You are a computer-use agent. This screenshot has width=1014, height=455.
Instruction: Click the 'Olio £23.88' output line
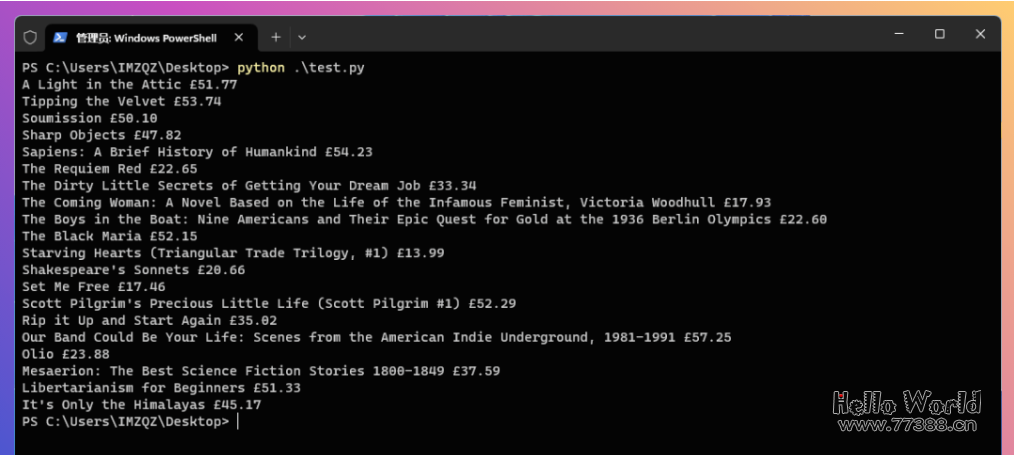click(x=65, y=354)
